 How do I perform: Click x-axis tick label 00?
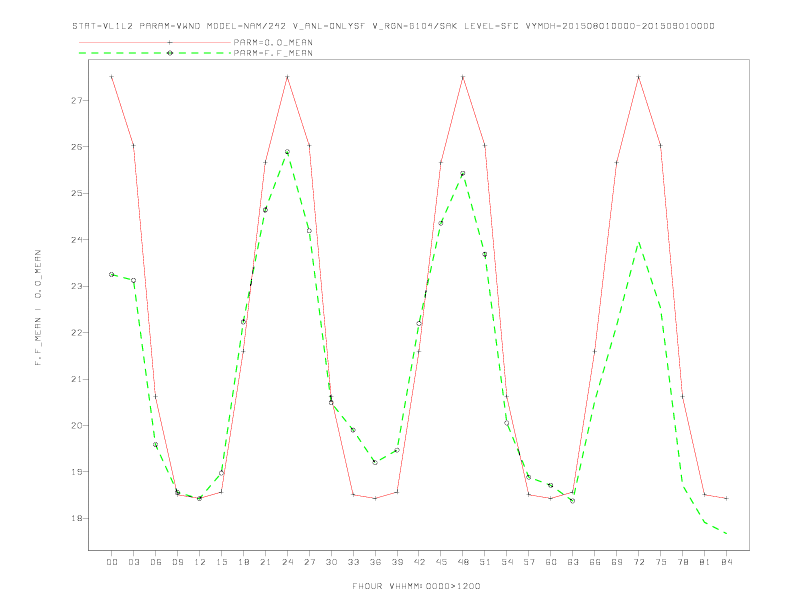pos(112,562)
